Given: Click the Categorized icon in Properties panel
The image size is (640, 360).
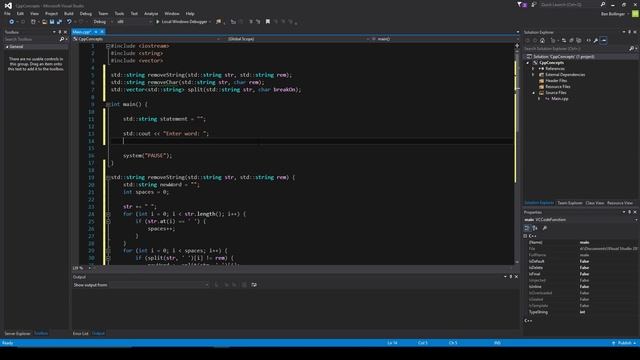Looking at the screenshot, I should [x=527, y=228].
